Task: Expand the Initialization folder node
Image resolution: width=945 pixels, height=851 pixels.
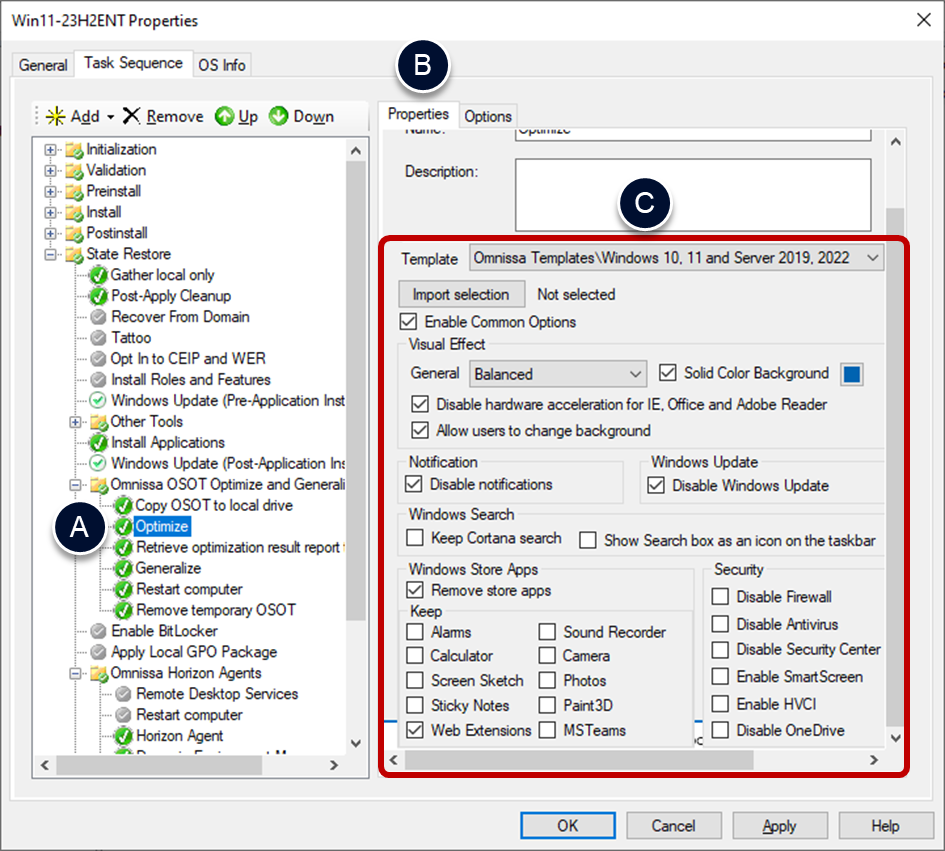Action: pos(51,150)
